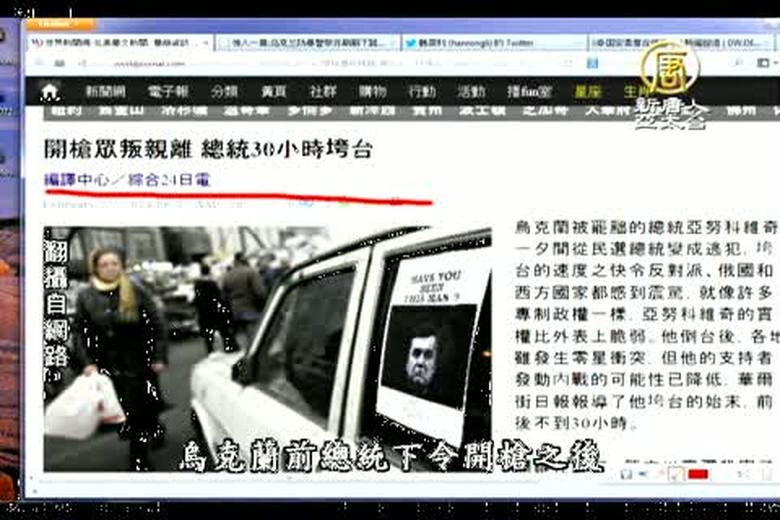Open 播fun室 from navigation bar

tap(527, 91)
